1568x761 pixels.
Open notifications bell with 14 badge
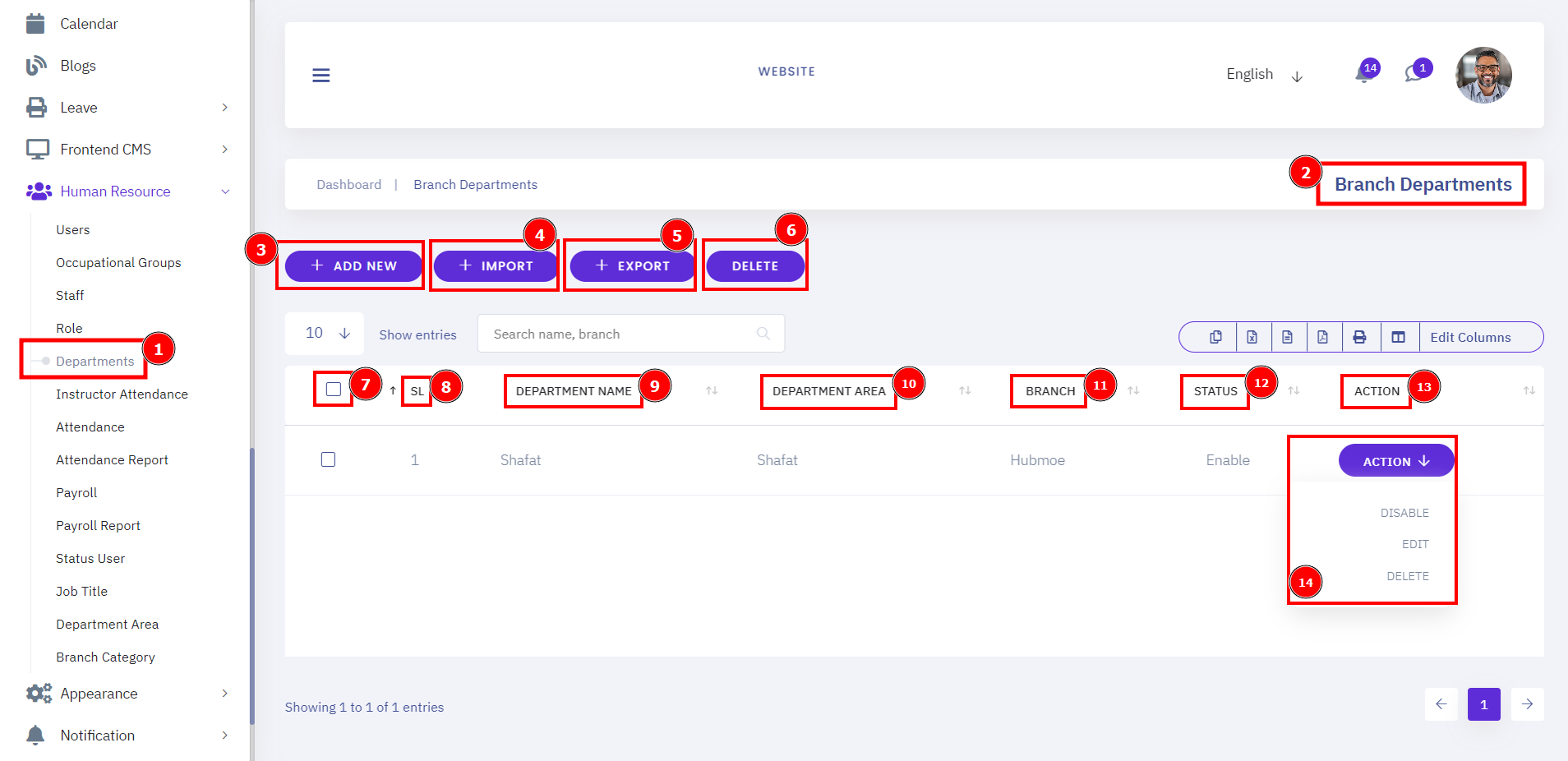(1364, 72)
